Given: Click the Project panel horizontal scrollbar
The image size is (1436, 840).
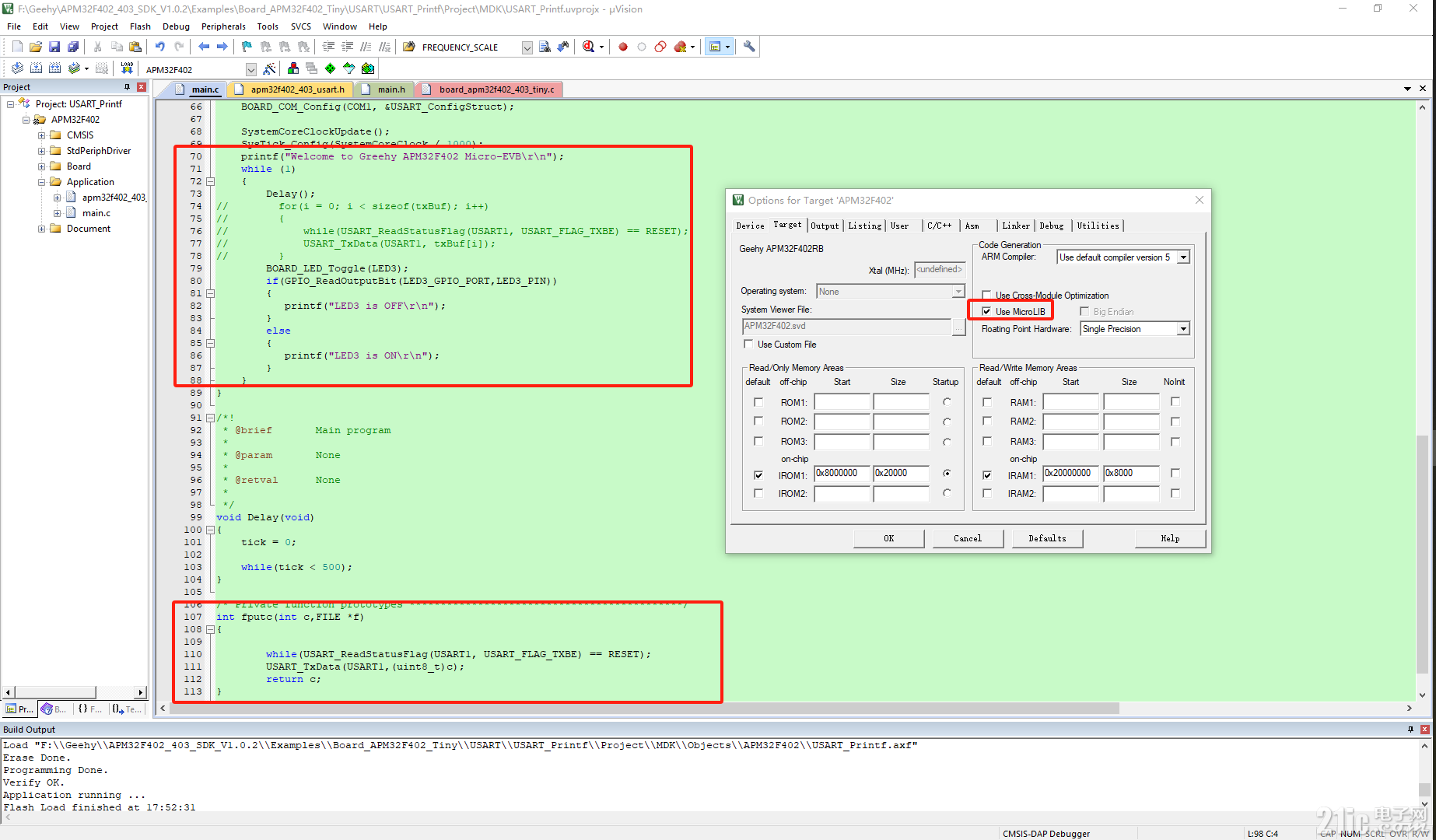Looking at the screenshot, I should [54, 692].
